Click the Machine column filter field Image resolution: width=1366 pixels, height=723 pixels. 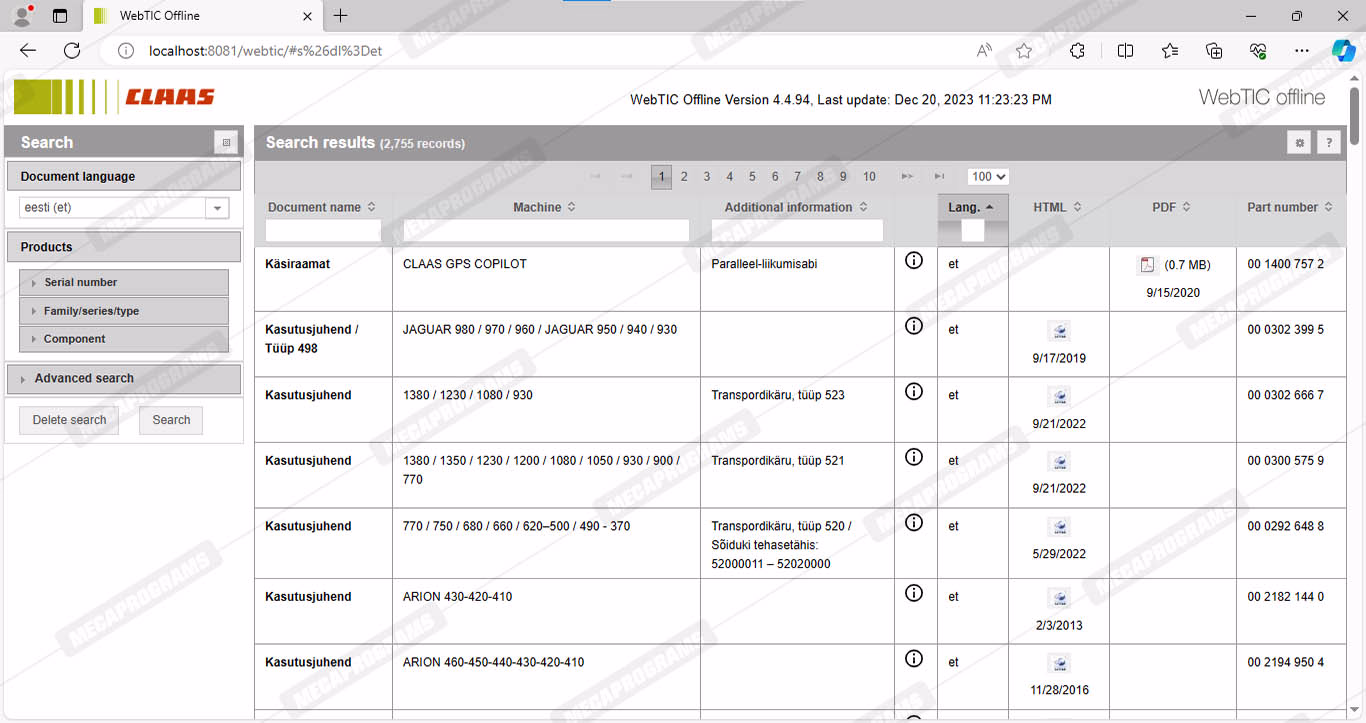pos(546,231)
